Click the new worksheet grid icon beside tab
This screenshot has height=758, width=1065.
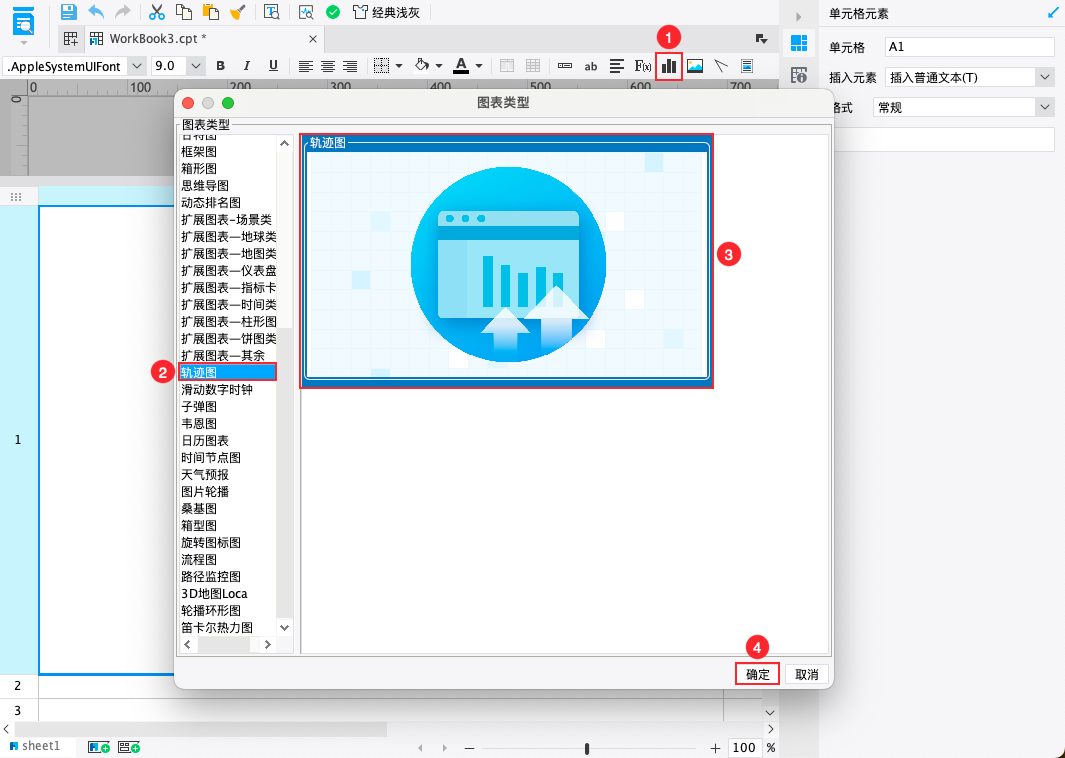(71, 39)
